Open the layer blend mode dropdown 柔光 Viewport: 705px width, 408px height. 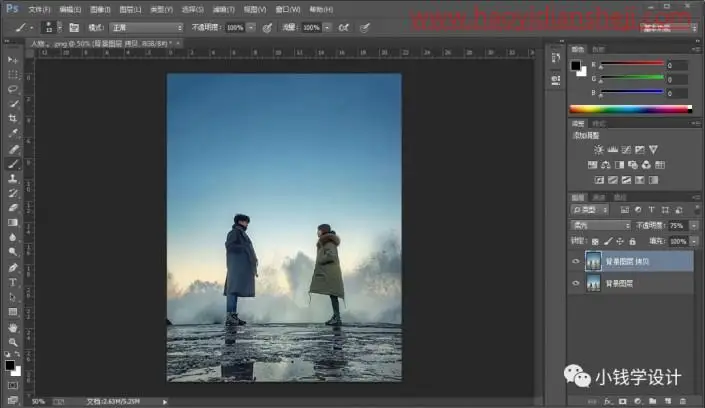[x=600, y=225]
